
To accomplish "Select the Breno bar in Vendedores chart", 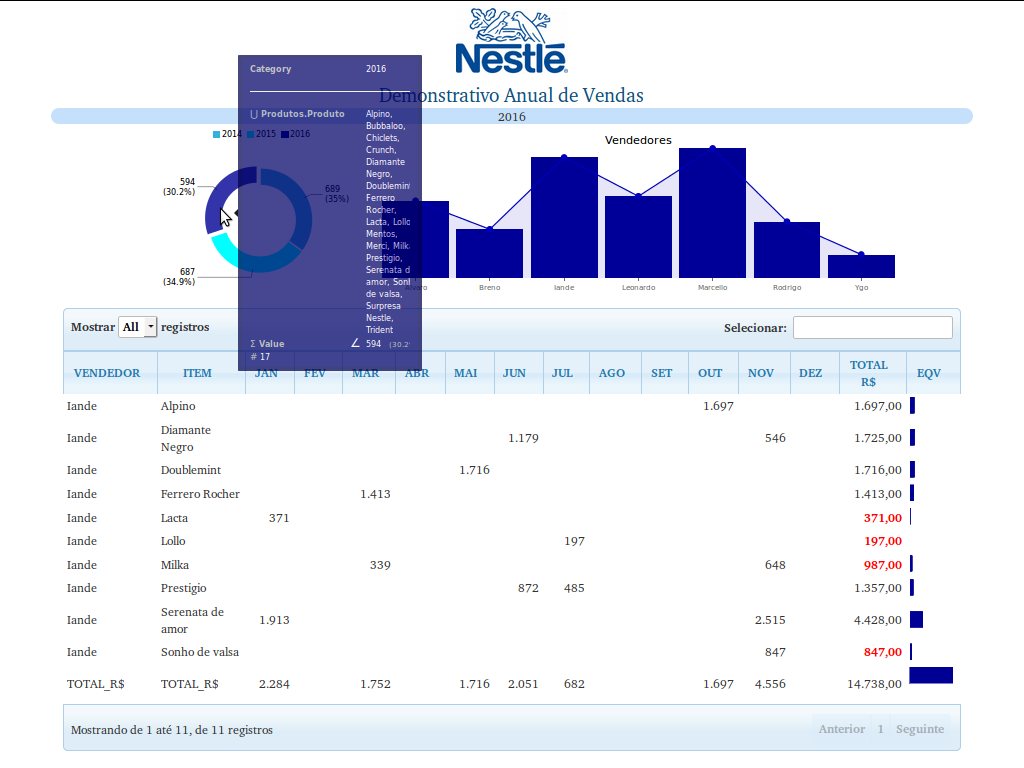I will (x=489, y=253).
